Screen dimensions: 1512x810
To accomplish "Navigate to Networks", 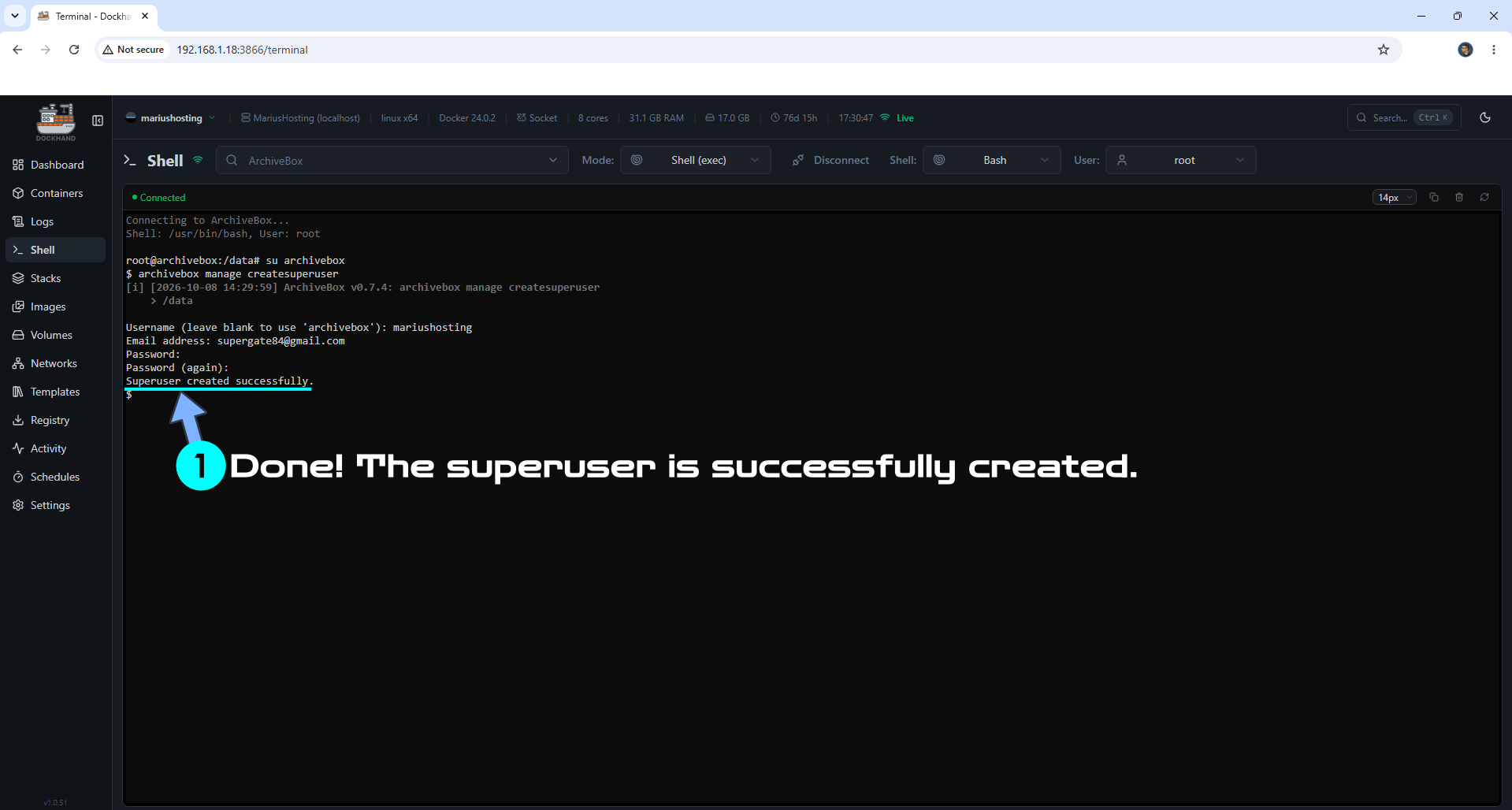I will tap(55, 363).
